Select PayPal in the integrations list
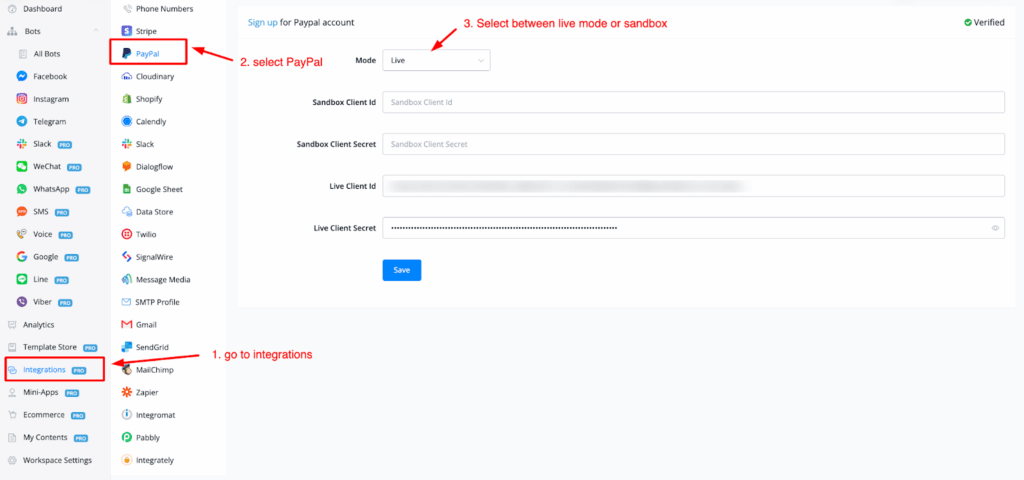The width and height of the screenshot is (1024, 480). point(148,53)
